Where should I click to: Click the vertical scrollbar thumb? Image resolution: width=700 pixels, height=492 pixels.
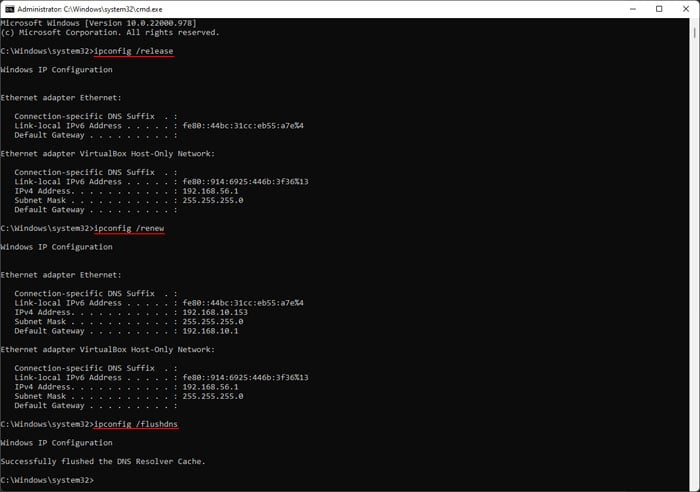click(x=694, y=33)
